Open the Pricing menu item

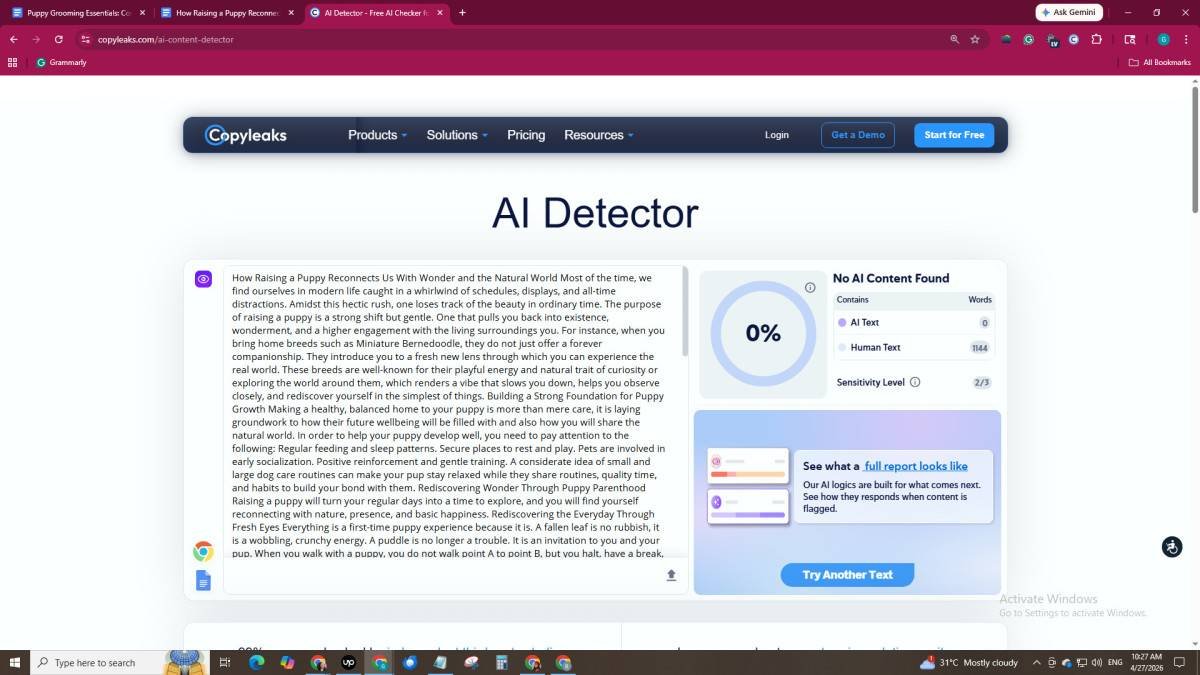coord(526,135)
